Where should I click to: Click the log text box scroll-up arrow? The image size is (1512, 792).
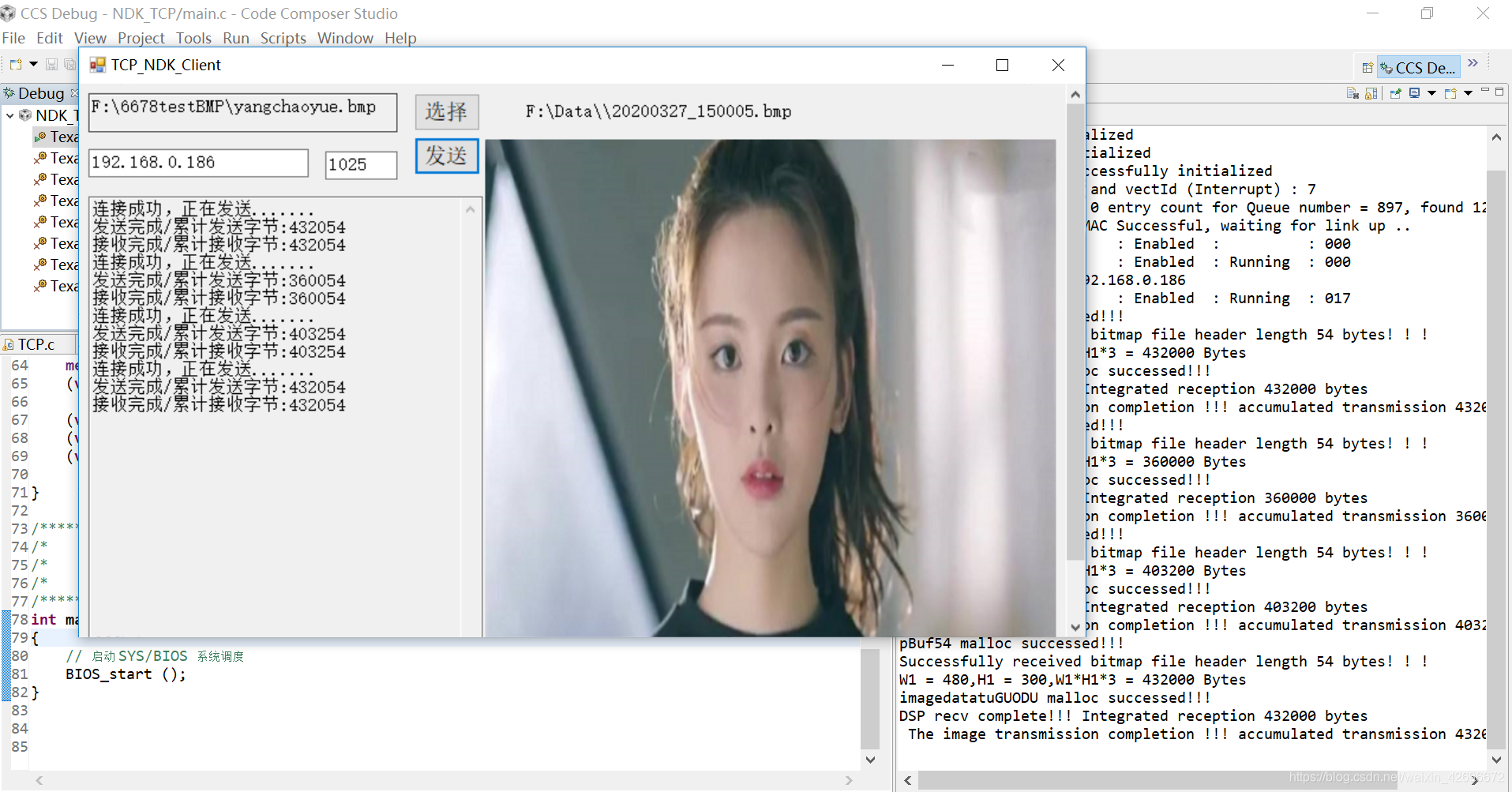coord(471,209)
